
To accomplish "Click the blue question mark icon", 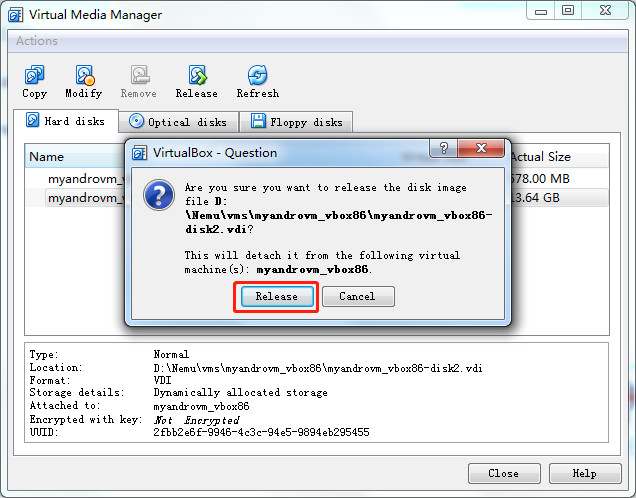I will point(159,195).
